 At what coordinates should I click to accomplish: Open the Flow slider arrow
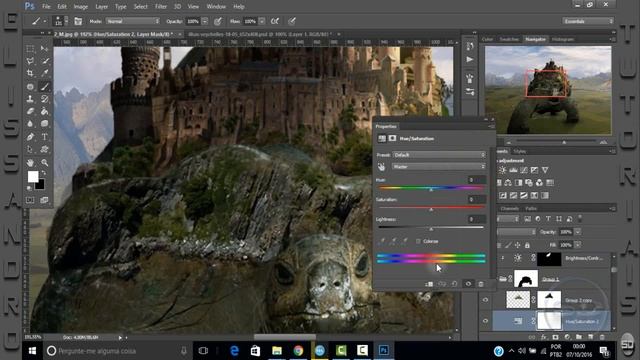[262, 21]
